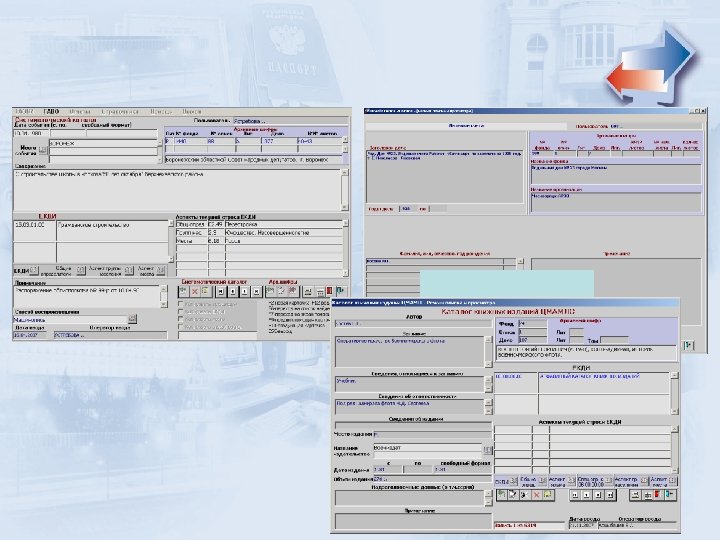Click the red book icon in the ГАВО window toolbar
The width and height of the screenshot is (720, 540).
pos(329,291)
